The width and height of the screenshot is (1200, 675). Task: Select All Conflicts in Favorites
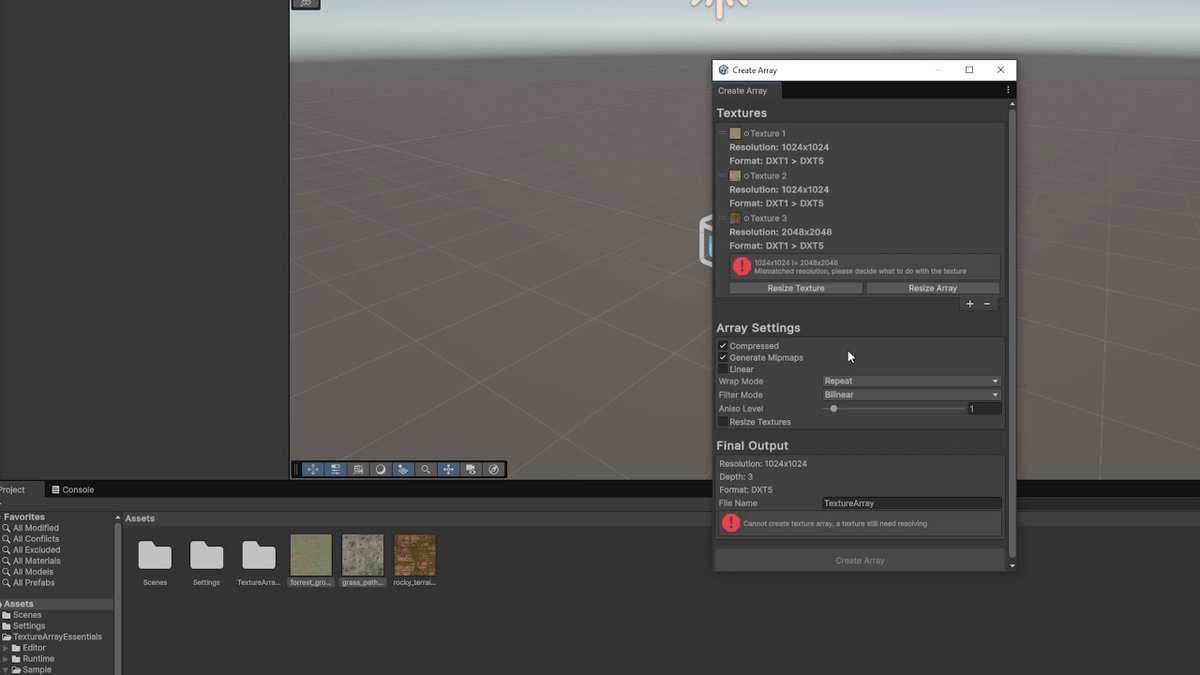tap(36, 539)
